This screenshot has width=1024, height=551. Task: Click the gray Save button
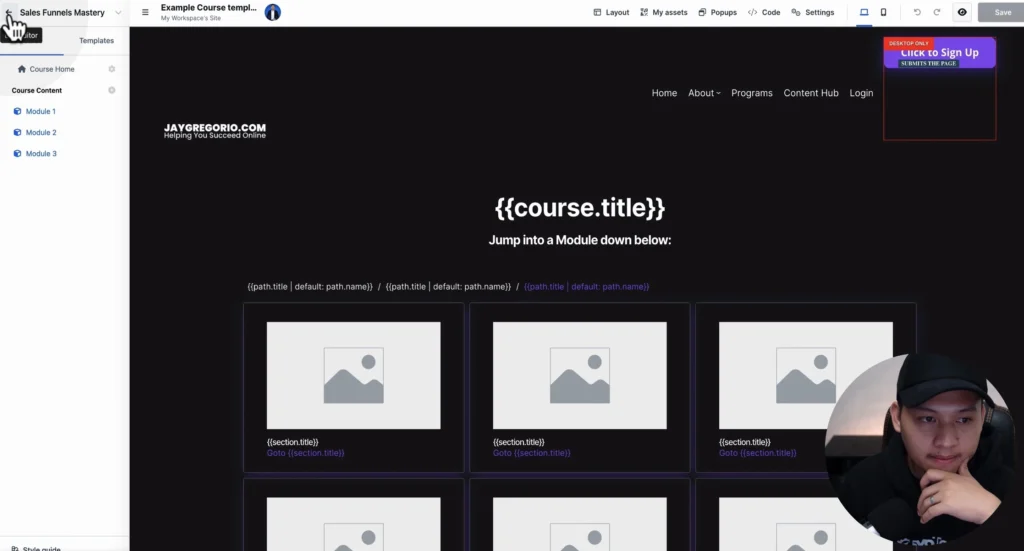1001,13
